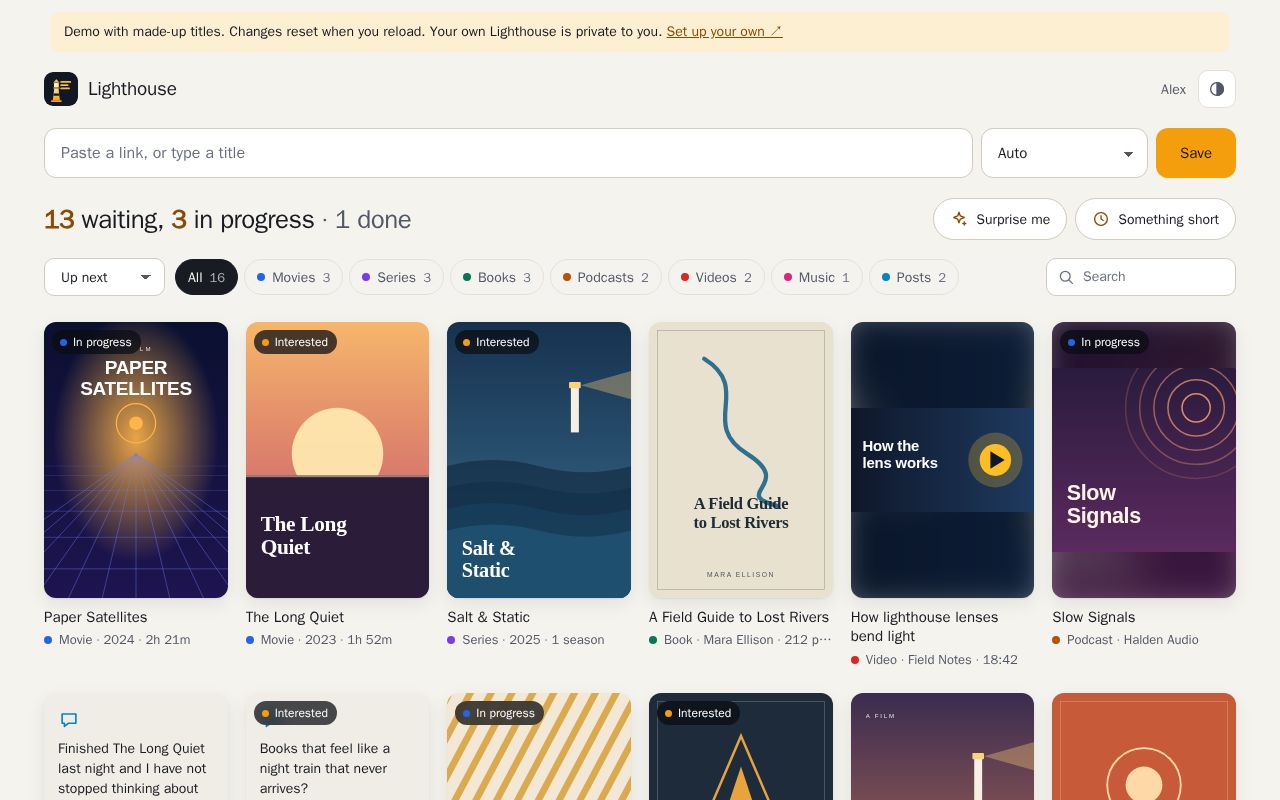Play the How the lens works video

click(995, 460)
